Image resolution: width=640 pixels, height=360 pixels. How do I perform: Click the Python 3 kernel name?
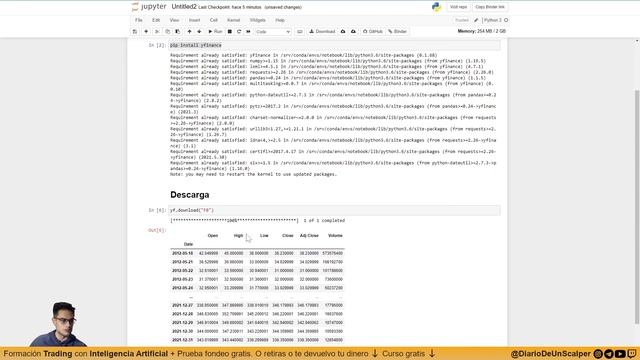coord(493,20)
